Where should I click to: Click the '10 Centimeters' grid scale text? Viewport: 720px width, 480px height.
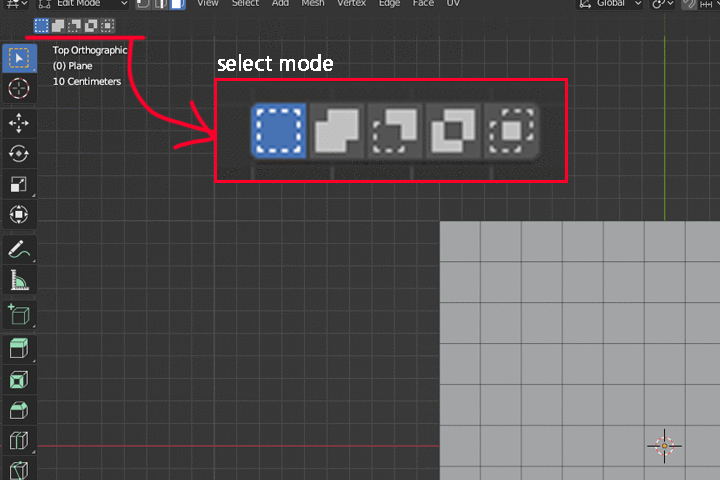[x=87, y=81]
